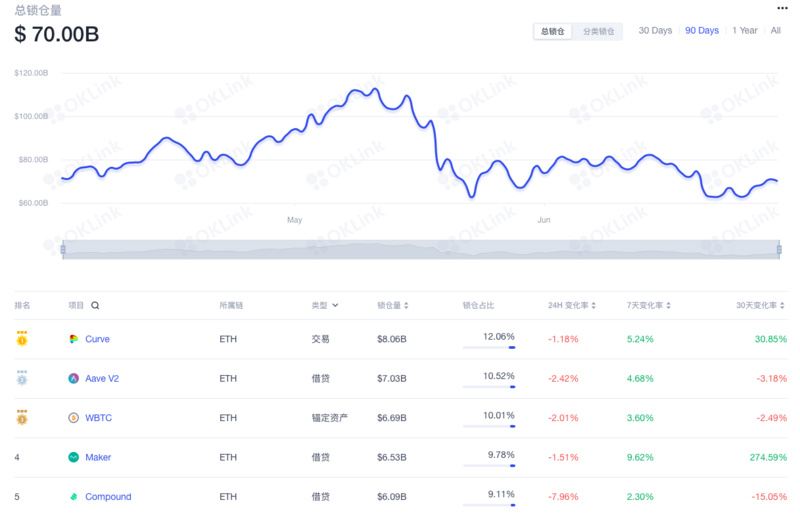Click the search magnifier beside 项目
Screen dimensions: 800x515
tap(95, 305)
